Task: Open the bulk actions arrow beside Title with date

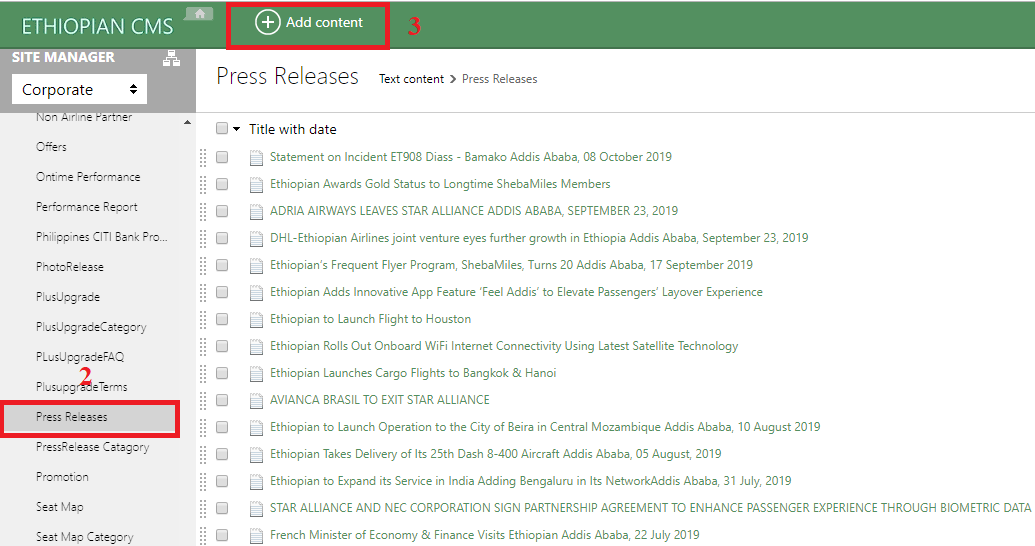Action: coord(236,129)
